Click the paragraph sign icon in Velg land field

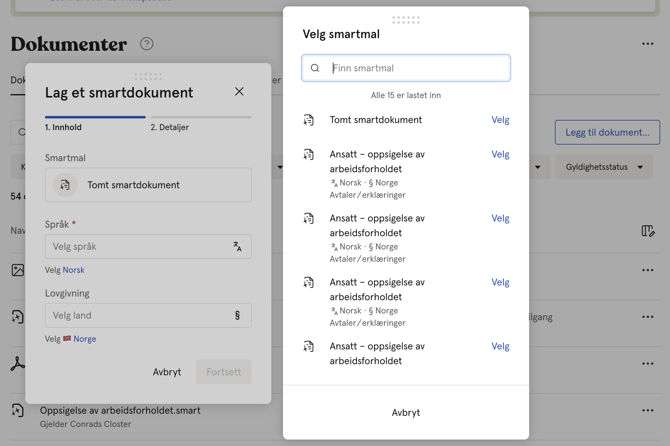(237, 315)
